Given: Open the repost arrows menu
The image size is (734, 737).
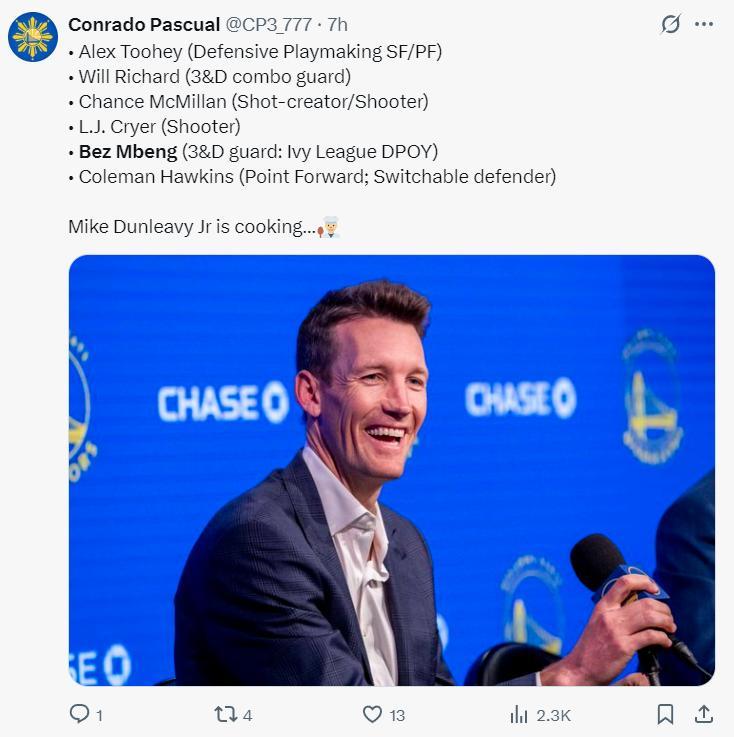Looking at the screenshot, I should pyautogui.click(x=225, y=714).
